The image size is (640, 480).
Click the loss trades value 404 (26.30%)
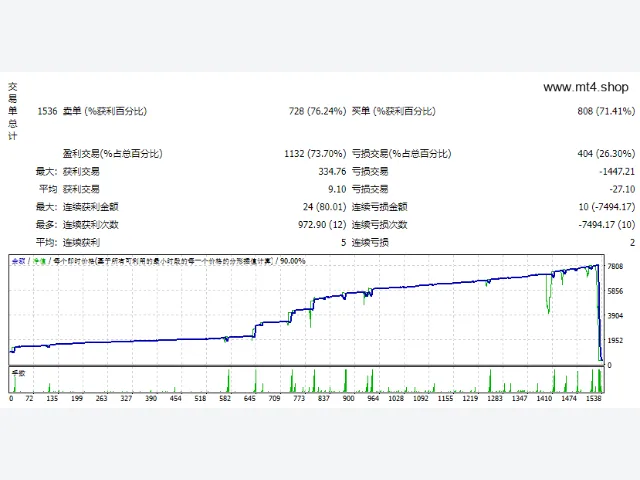pos(606,153)
